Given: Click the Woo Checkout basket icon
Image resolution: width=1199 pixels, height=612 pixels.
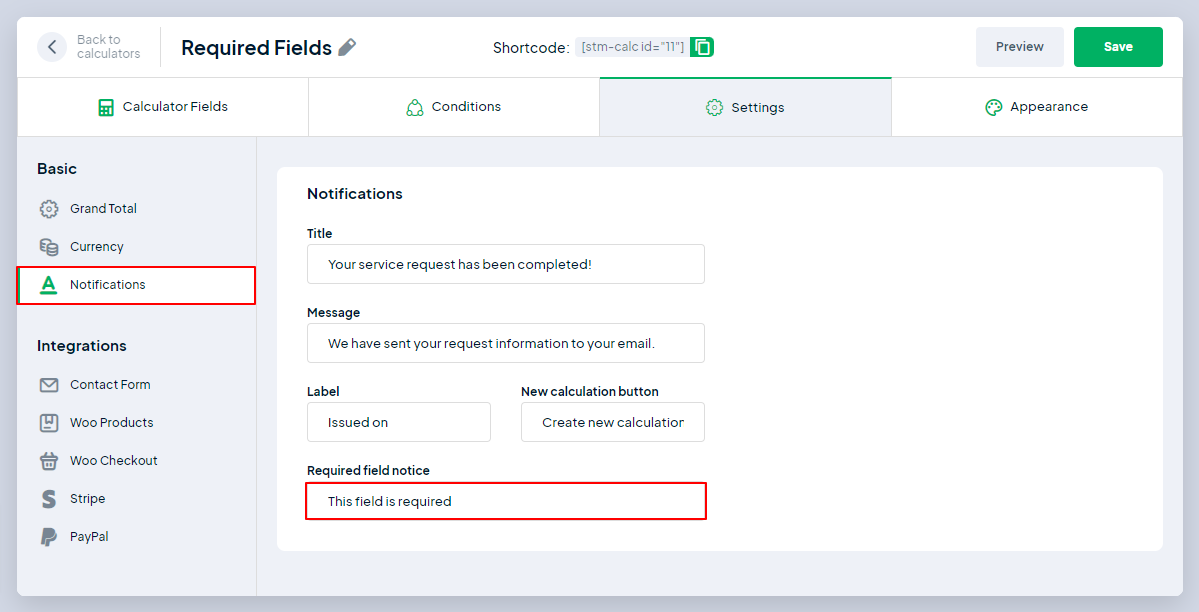Looking at the screenshot, I should click(49, 461).
